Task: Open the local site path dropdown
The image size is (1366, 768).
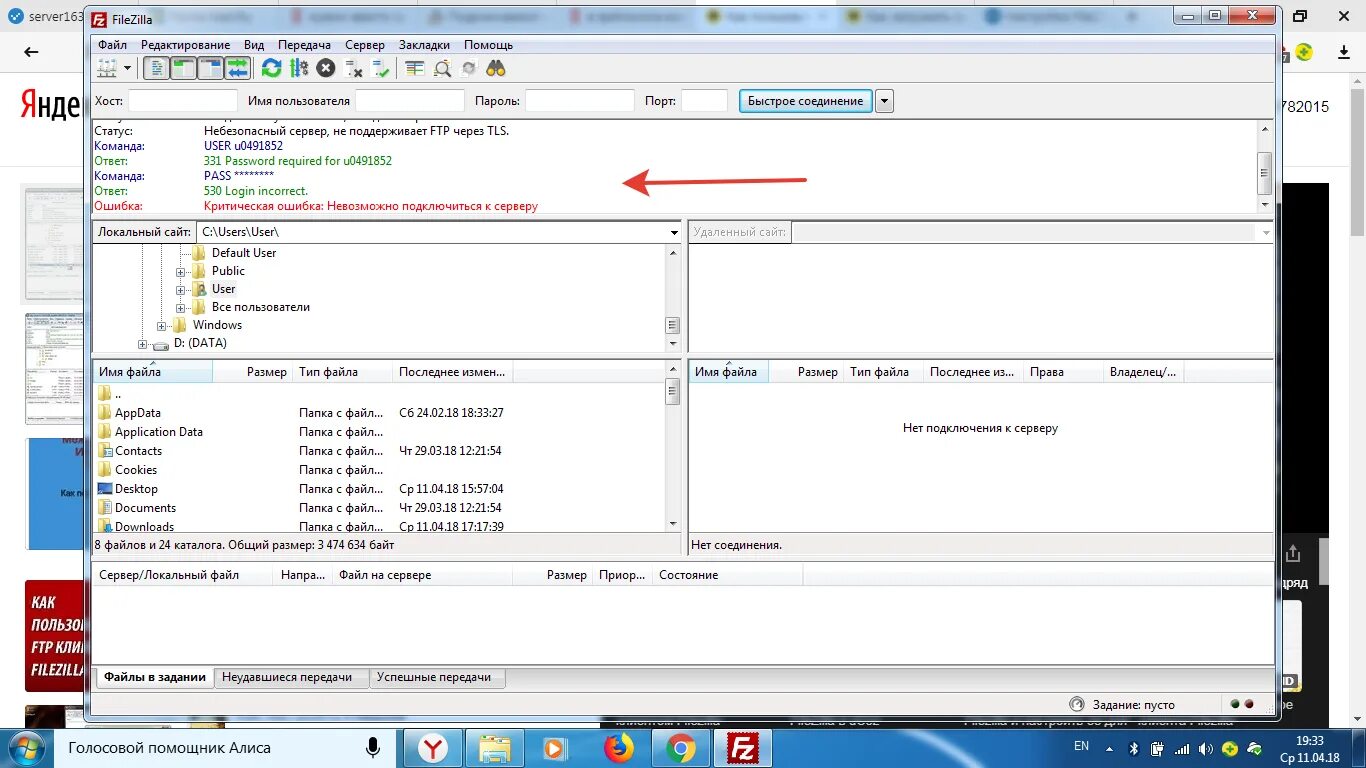Action: click(x=674, y=232)
